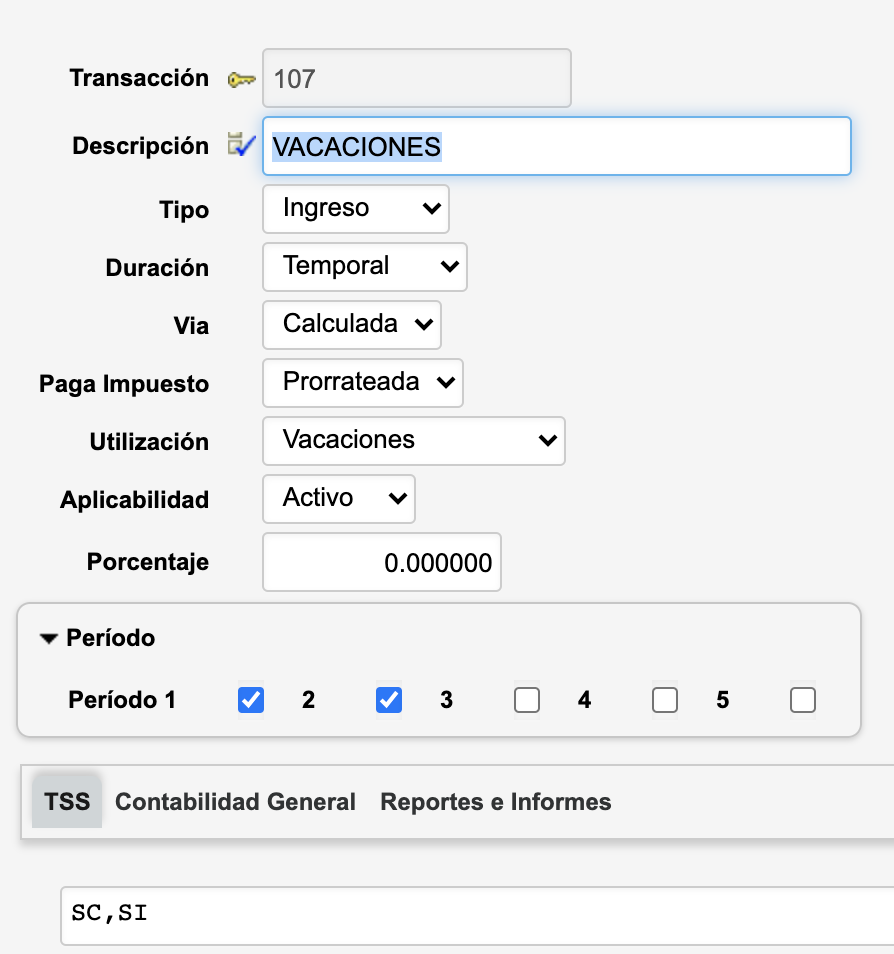The image size is (894, 954).
Task: Uncheck the Período 1 checkbox
Action: tap(251, 700)
